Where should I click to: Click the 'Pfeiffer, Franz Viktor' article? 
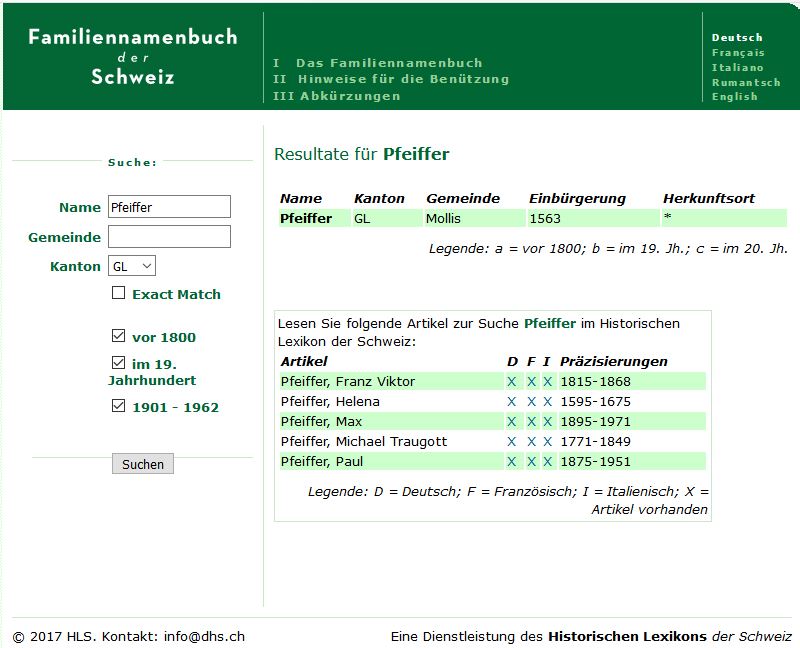click(347, 381)
